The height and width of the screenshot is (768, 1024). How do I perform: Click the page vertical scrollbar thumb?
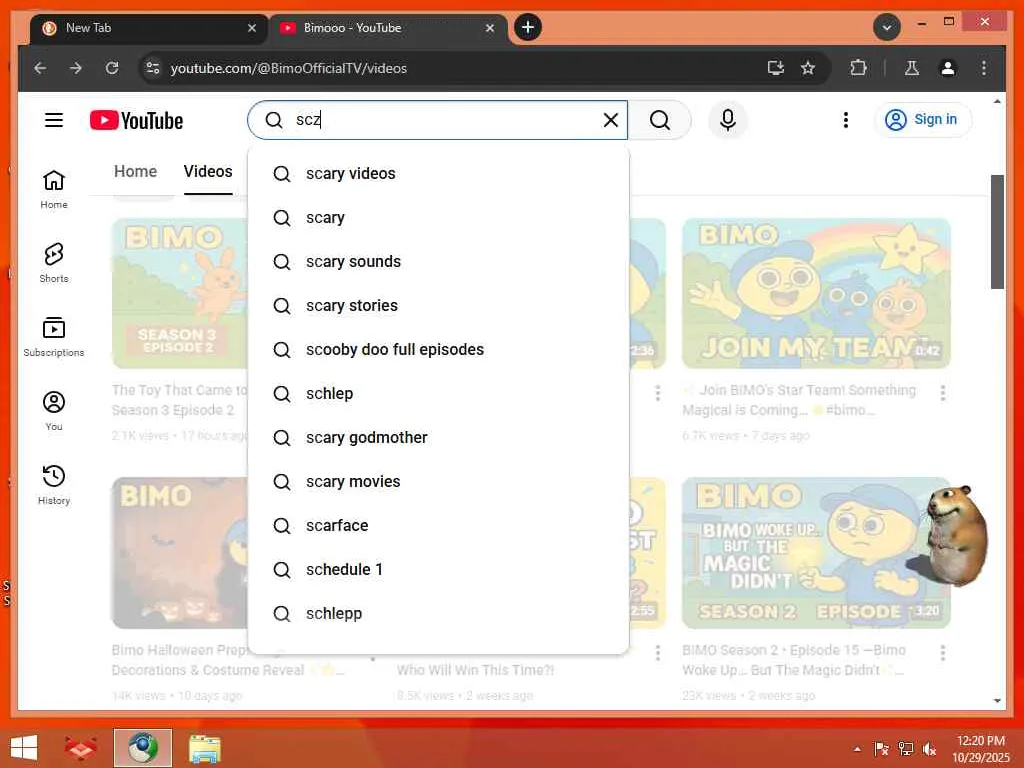click(x=997, y=232)
